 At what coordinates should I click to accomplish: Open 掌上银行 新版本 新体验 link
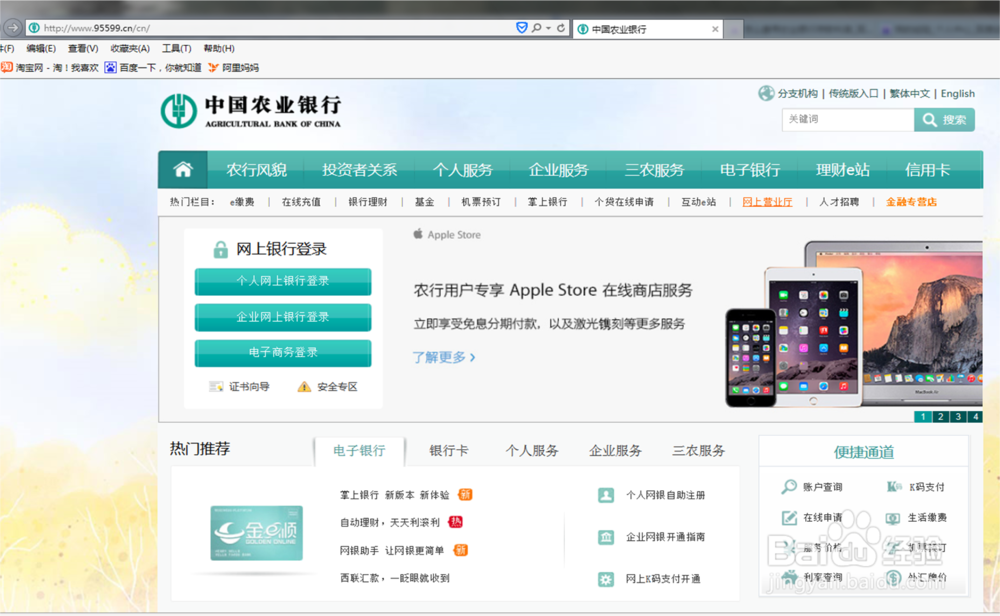(x=394, y=495)
